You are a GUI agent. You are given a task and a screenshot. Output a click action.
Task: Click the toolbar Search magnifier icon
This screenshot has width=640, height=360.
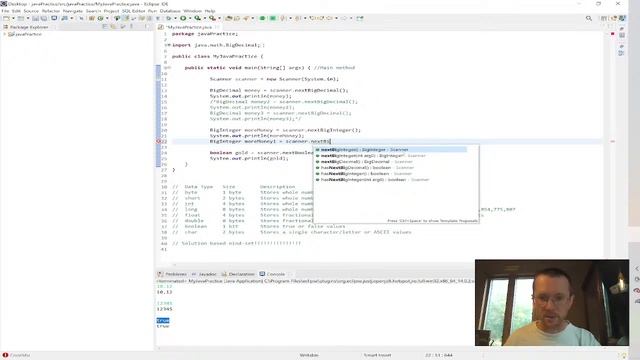click(x=589, y=18)
